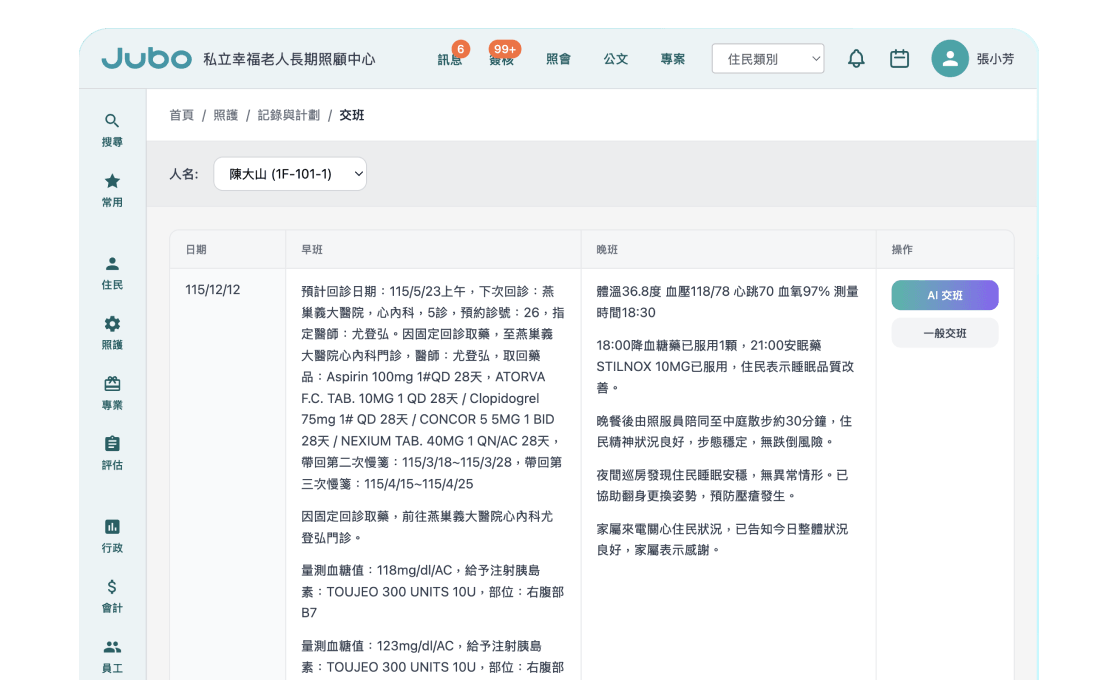1120x680 pixels.
Task: Open 簽核 approvals with 99+ badge
Action: coord(501,59)
